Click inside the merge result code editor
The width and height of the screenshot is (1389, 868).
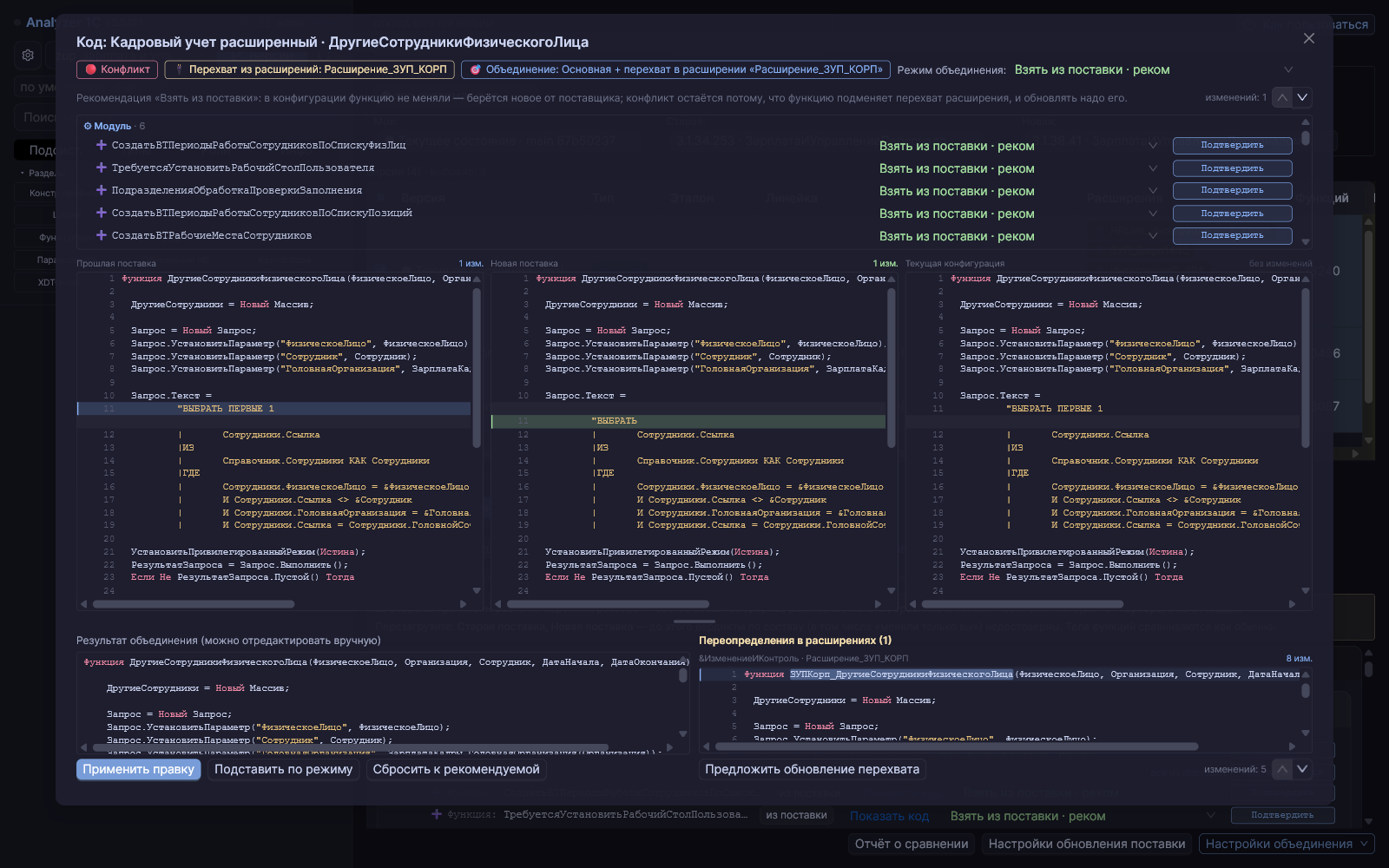pos(382,701)
